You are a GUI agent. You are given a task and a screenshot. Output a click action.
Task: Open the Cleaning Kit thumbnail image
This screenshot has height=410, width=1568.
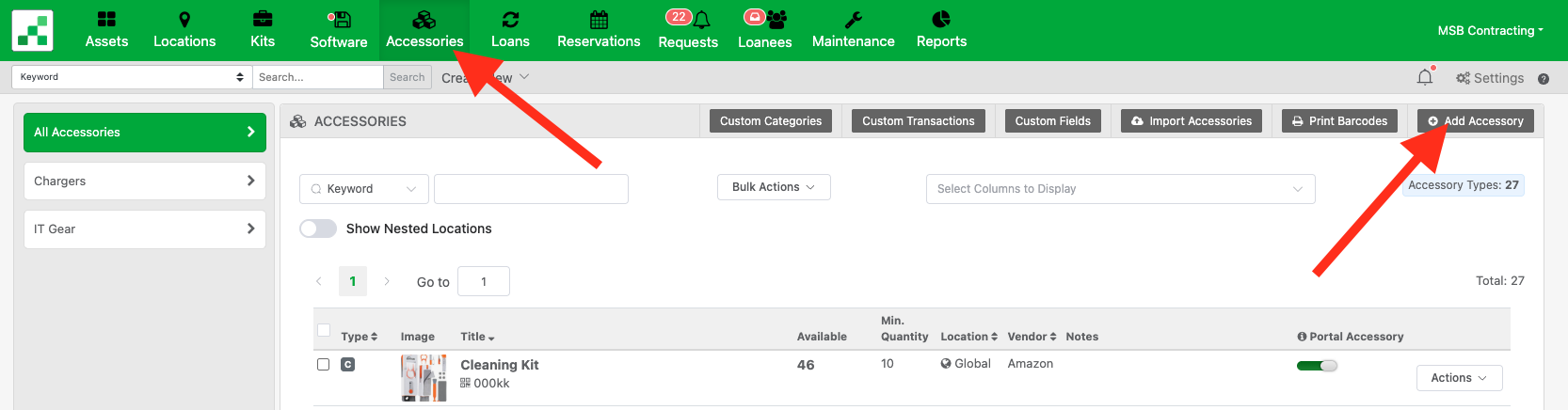[424, 378]
